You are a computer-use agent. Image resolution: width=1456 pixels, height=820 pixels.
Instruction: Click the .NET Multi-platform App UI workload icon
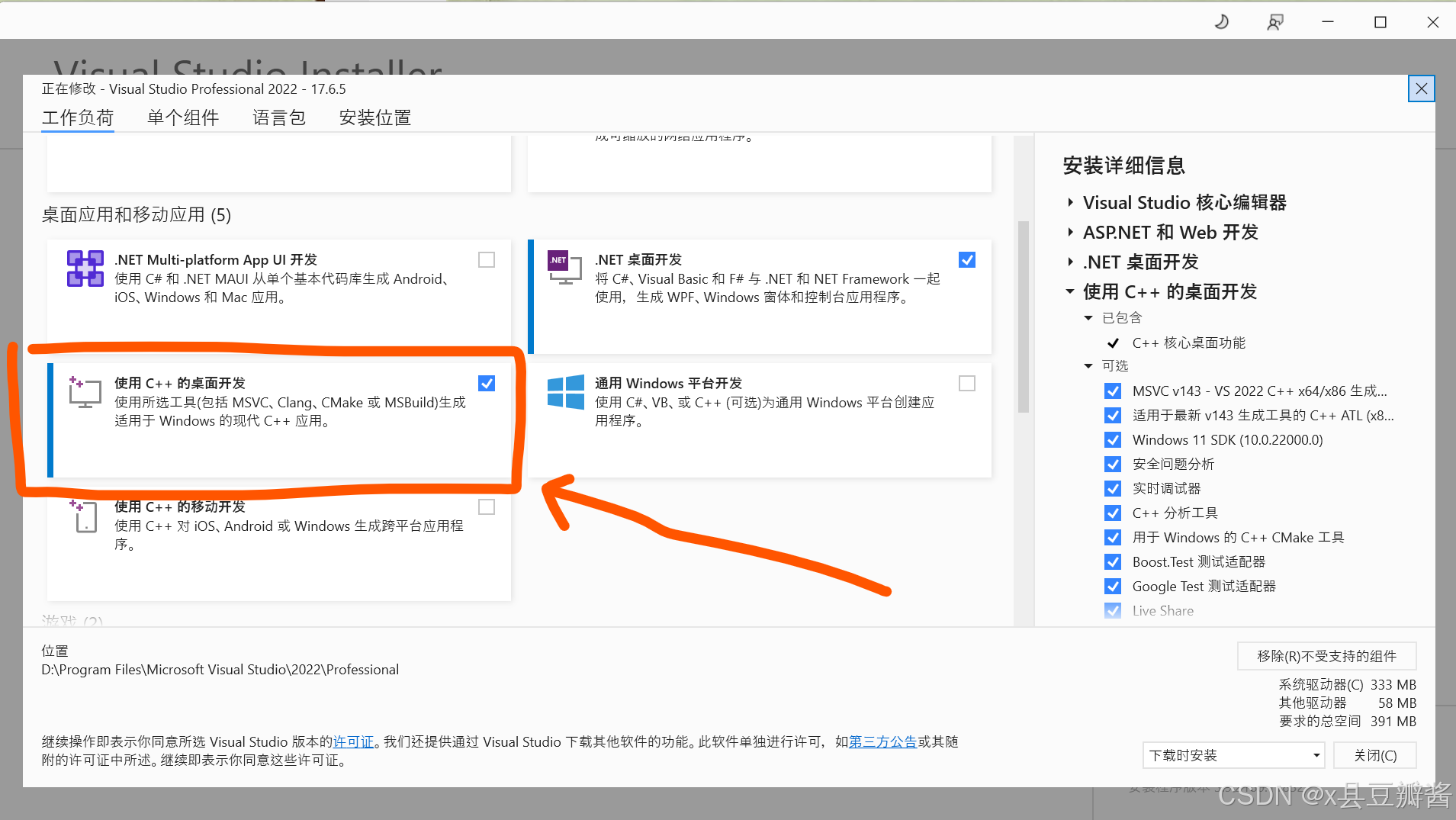coord(85,269)
